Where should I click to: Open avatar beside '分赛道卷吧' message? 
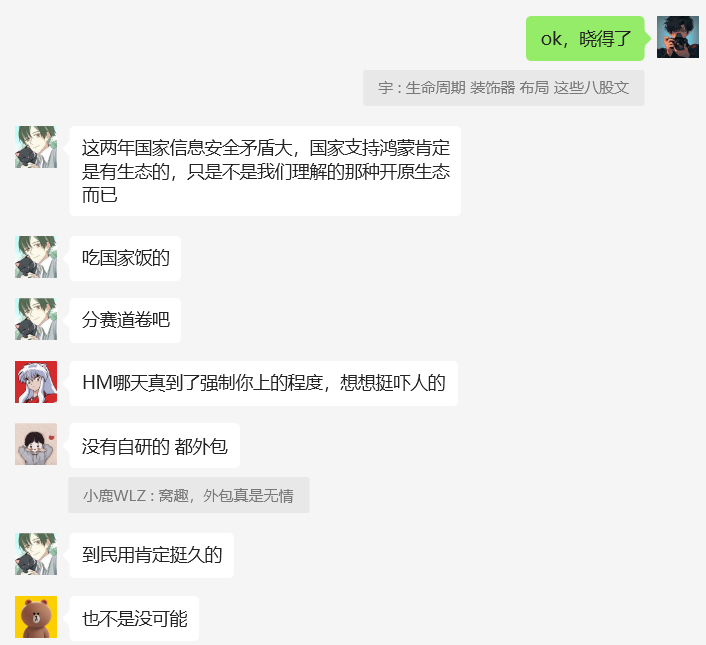point(36,319)
